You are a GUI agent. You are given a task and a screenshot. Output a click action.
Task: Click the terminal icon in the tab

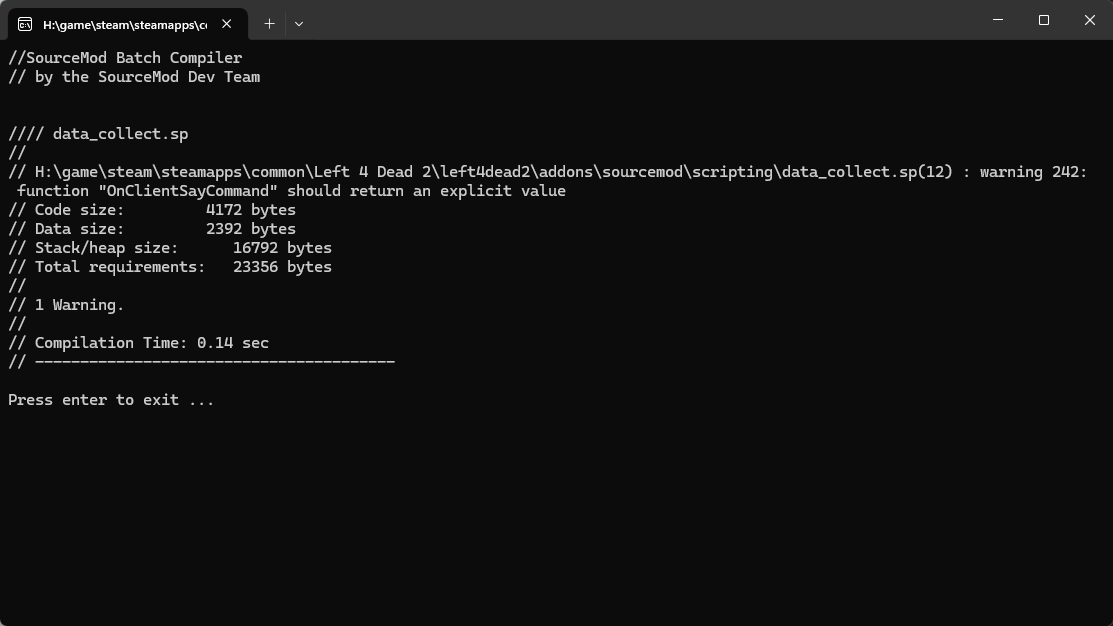[24, 24]
